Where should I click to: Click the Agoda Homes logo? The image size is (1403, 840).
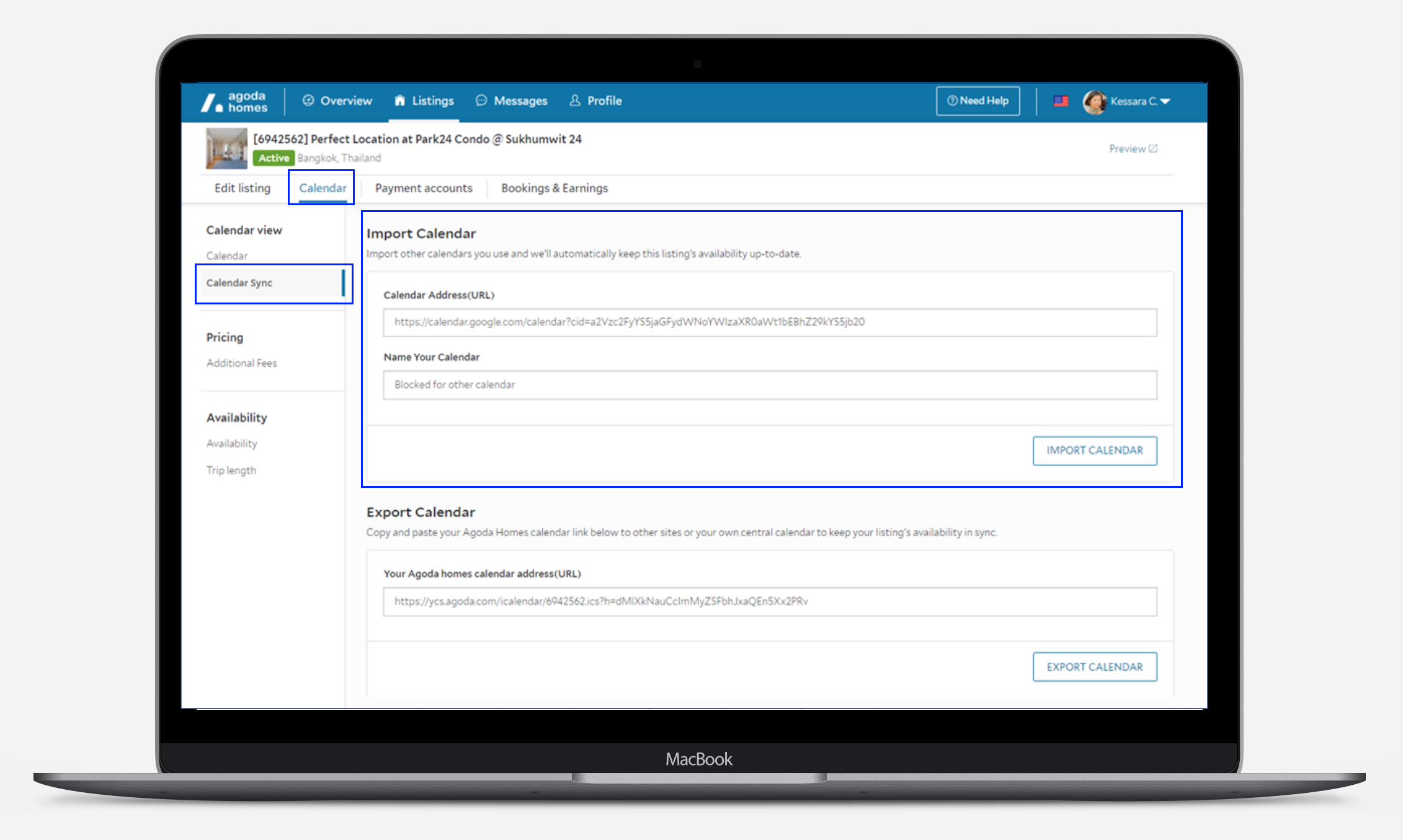point(234,102)
